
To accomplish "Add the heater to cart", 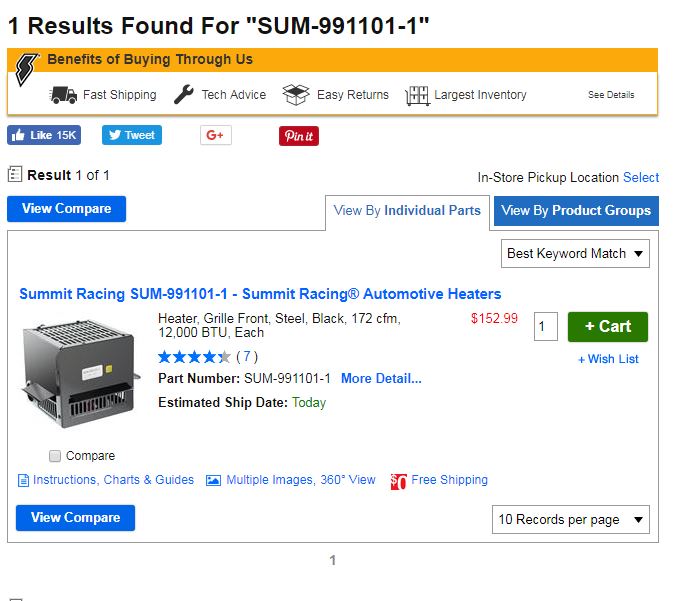I will click(x=607, y=326).
